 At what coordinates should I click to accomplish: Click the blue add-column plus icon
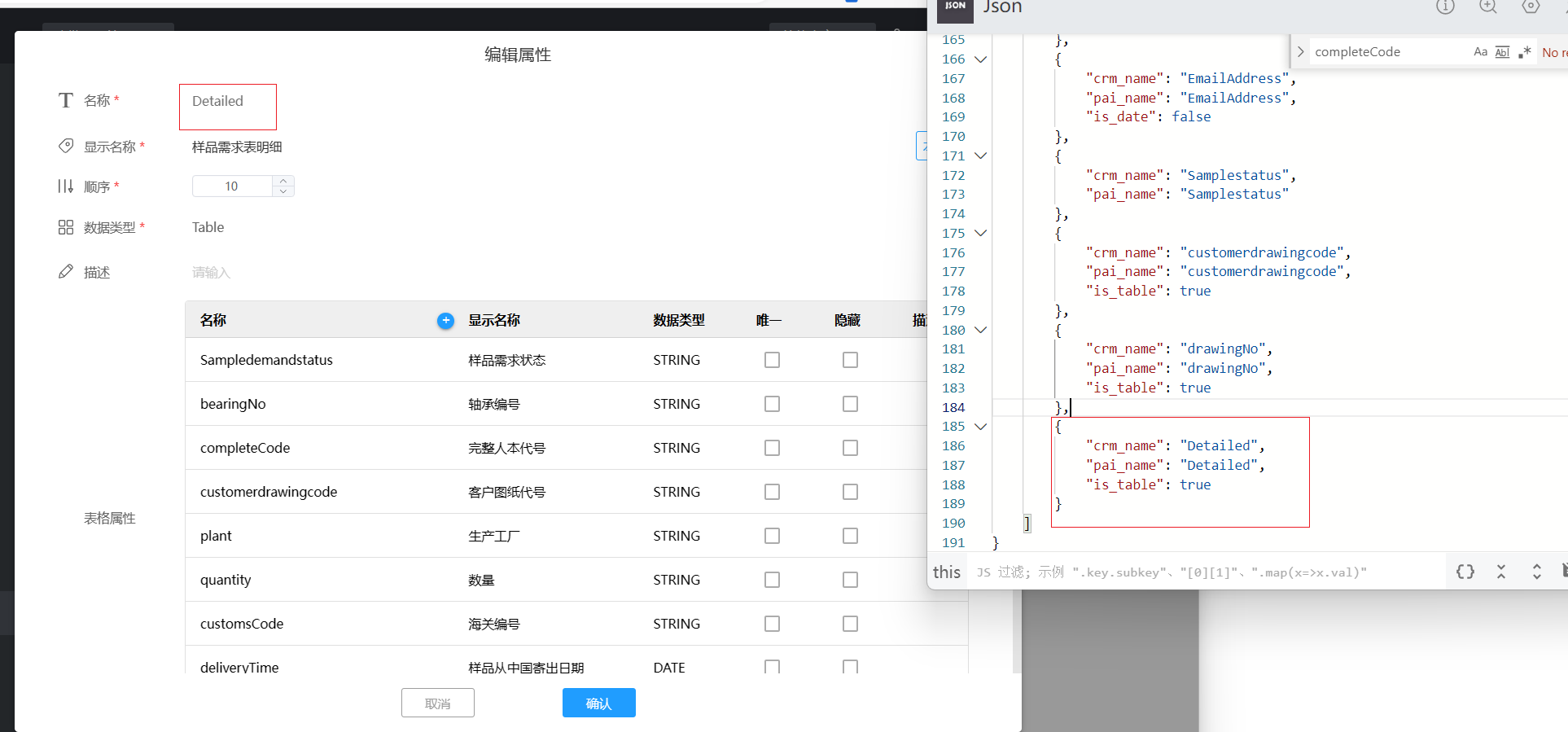[445, 321]
